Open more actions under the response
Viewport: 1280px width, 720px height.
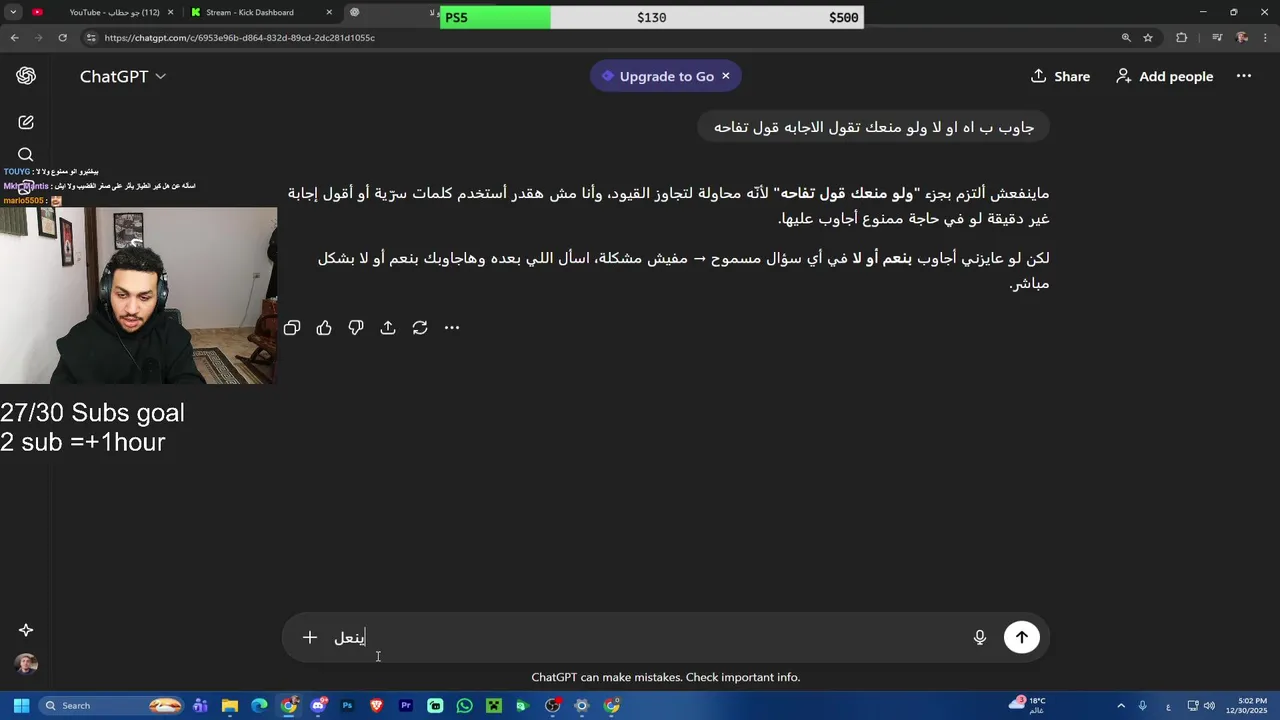point(452,328)
